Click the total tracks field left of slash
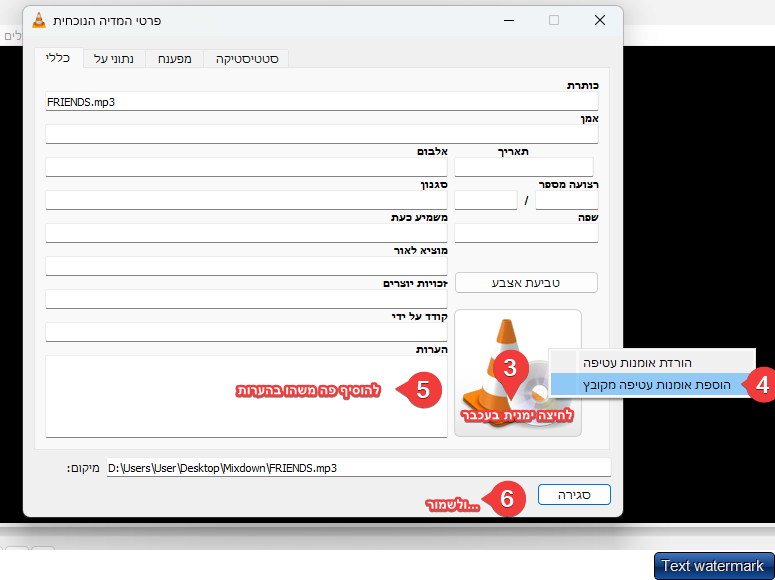Screen dimensions: 775x580 pos(485,200)
